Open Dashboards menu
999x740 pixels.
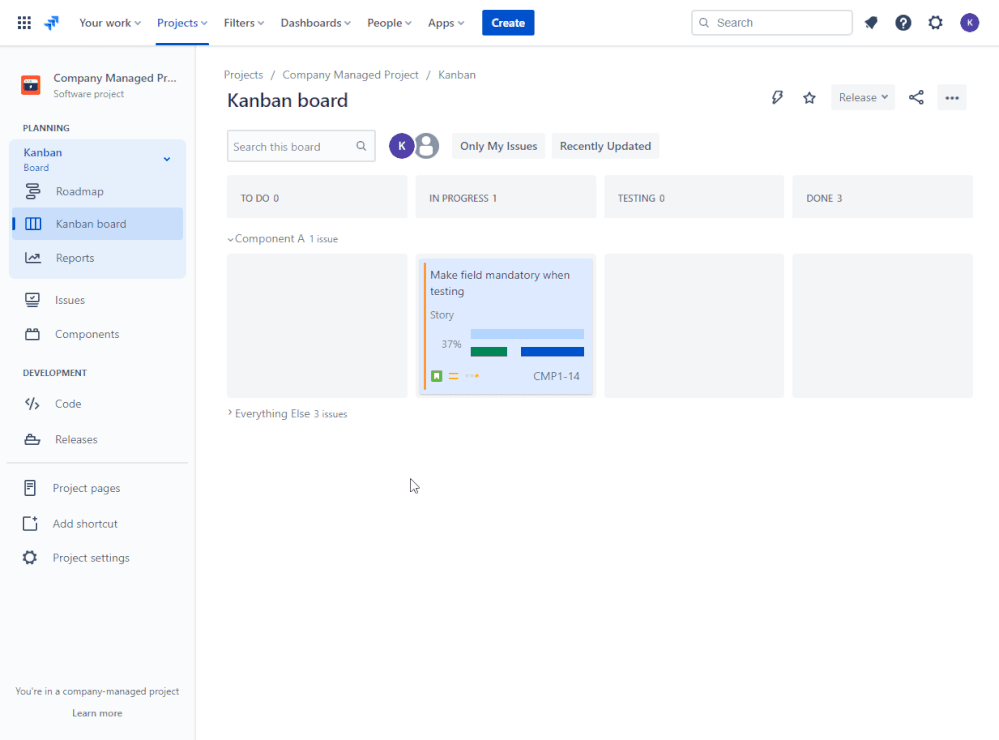click(315, 23)
